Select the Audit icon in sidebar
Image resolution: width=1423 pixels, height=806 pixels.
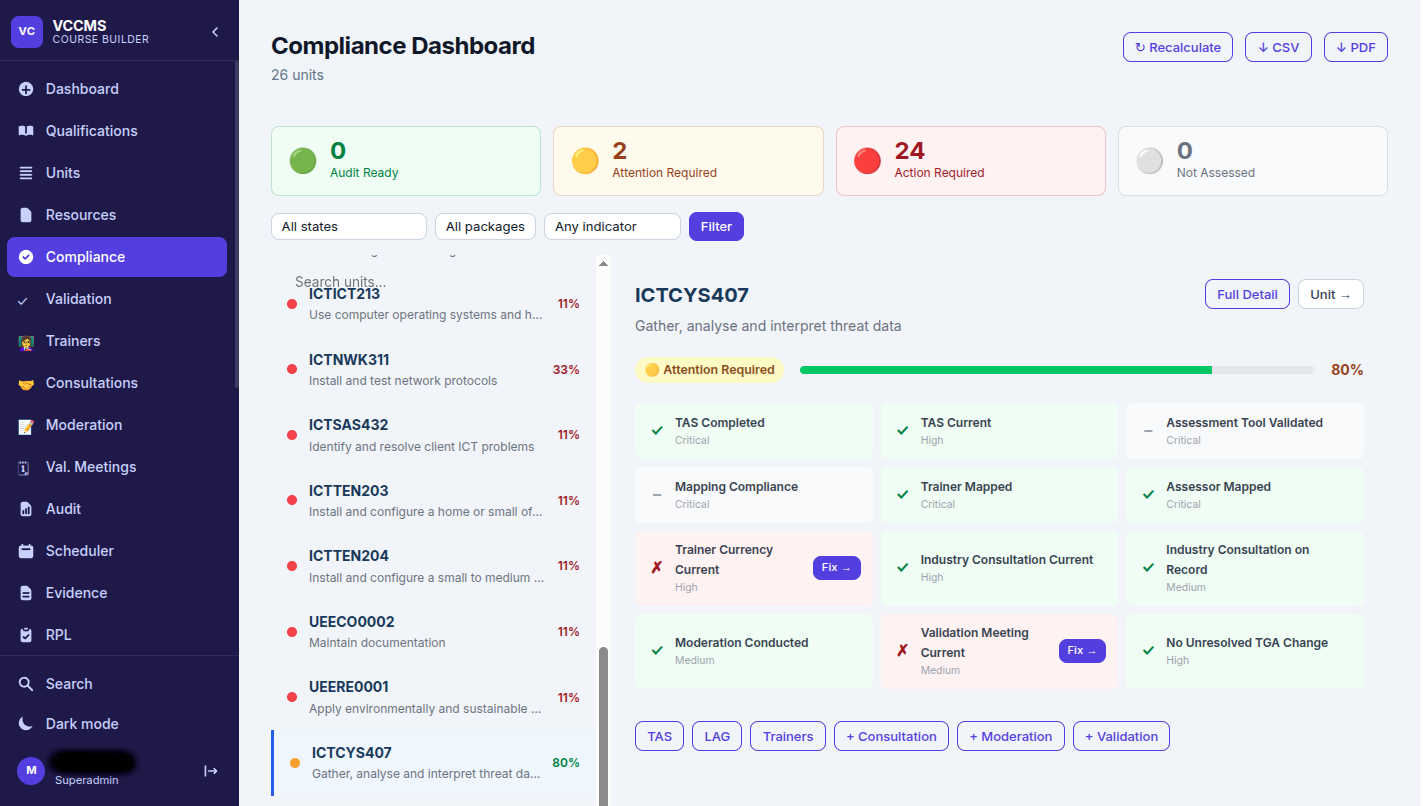(26, 509)
